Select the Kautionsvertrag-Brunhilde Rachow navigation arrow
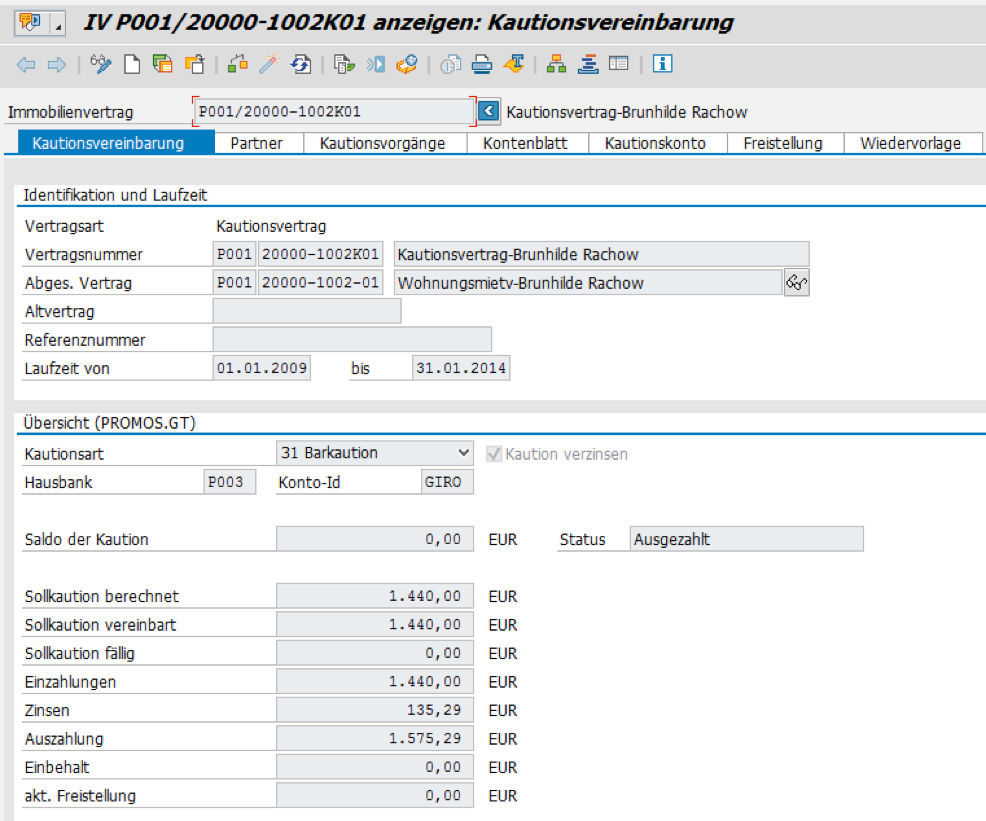The height and width of the screenshot is (821, 986). click(489, 112)
